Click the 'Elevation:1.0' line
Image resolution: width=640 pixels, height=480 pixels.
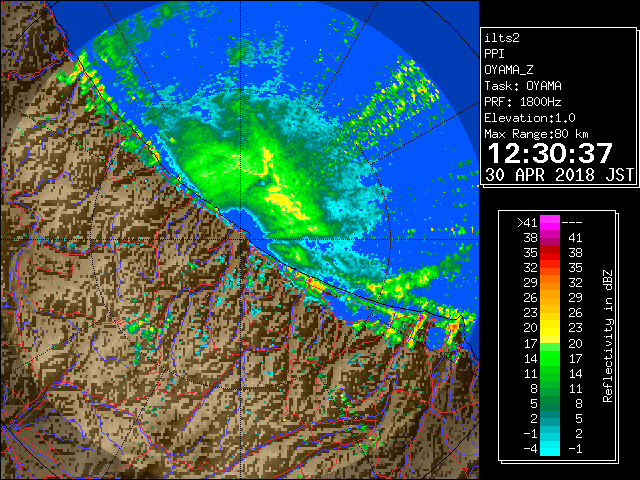[x=530, y=118]
